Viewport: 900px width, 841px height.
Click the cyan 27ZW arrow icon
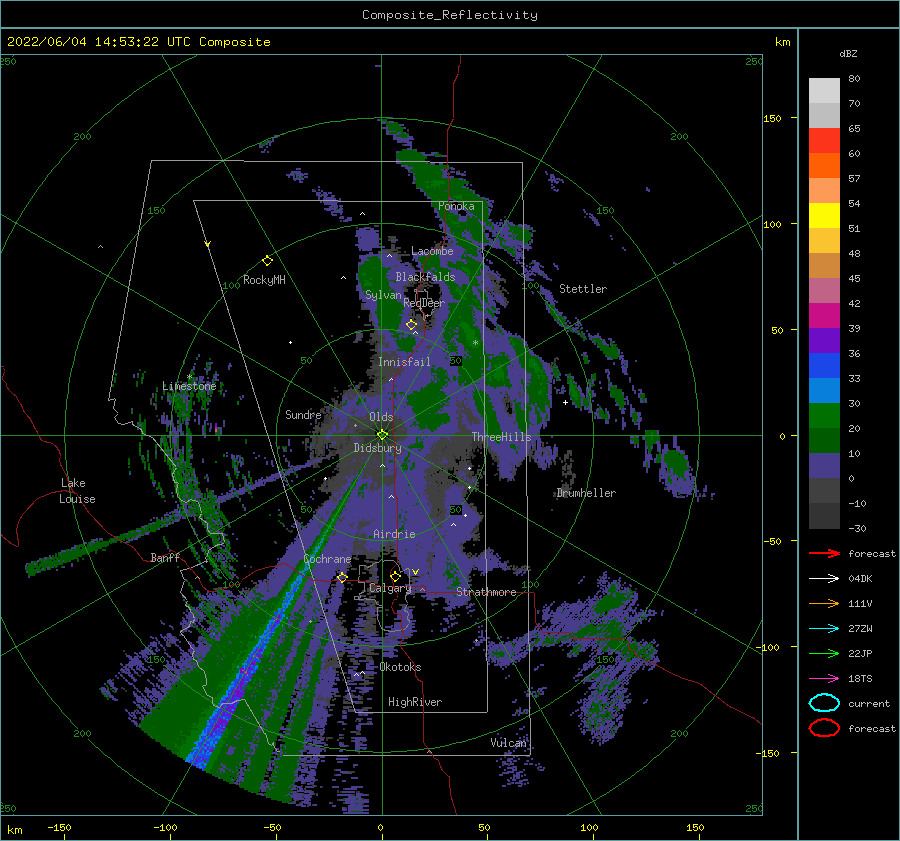pyautogui.click(x=824, y=629)
